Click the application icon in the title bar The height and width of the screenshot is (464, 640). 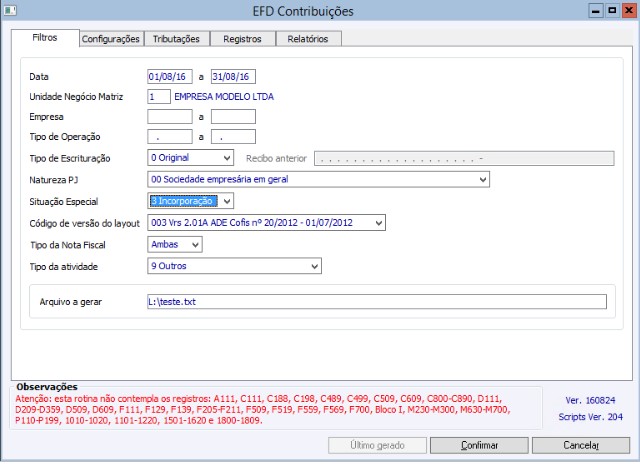click(10, 10)
